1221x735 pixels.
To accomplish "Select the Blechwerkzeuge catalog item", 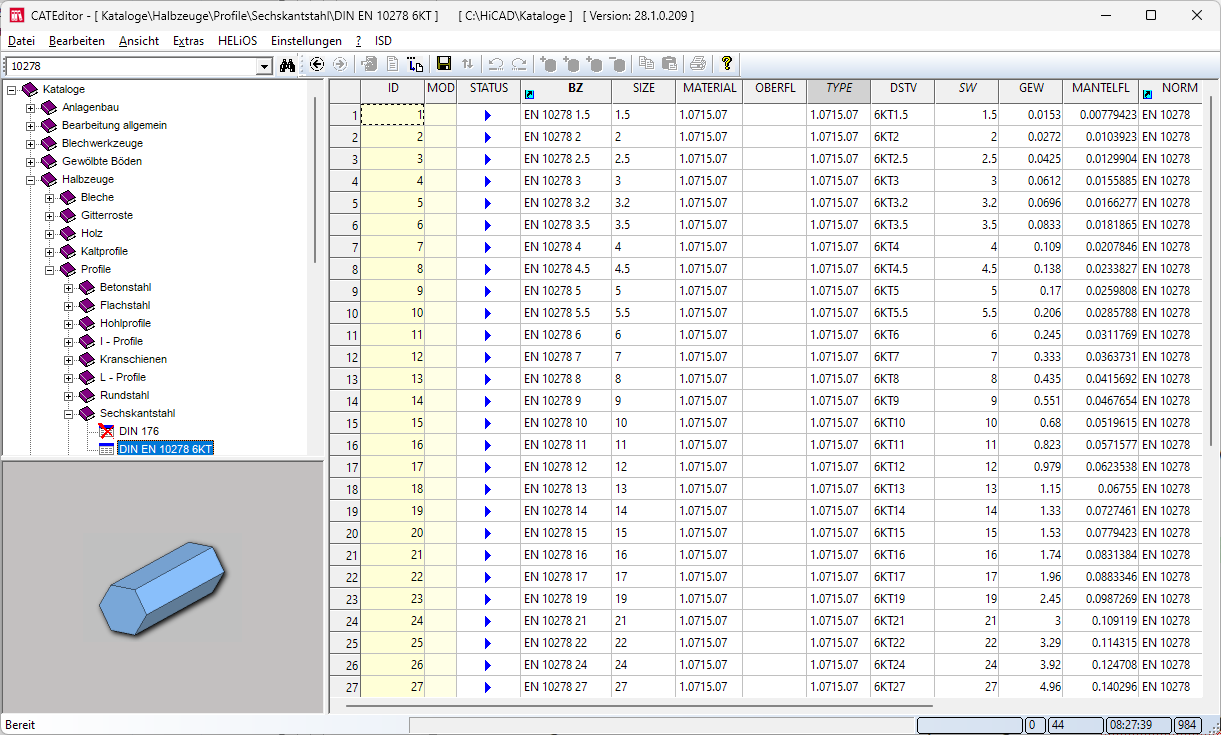I will click(101, 143).
